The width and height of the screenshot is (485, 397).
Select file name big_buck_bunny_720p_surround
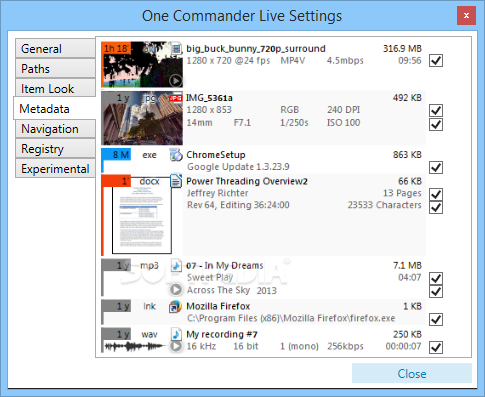pyautogui.click(x=256, y=49)
